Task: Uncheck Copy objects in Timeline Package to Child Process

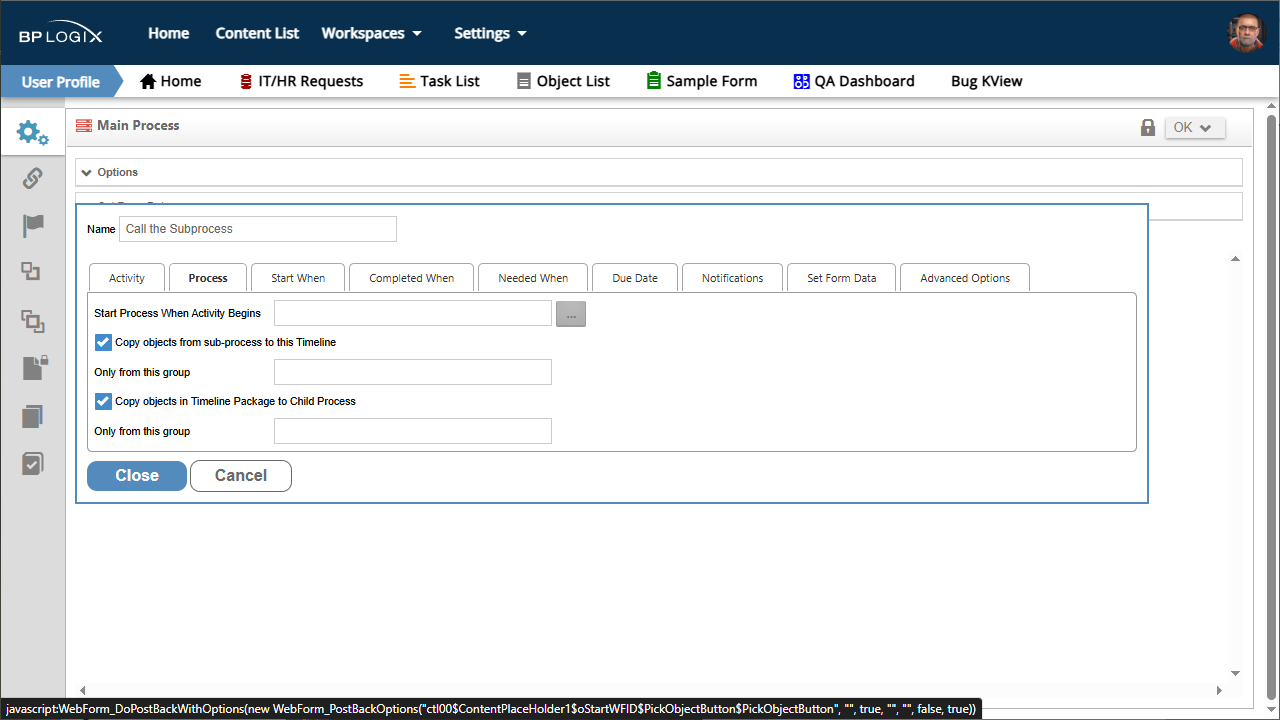Action: point(103,401)
